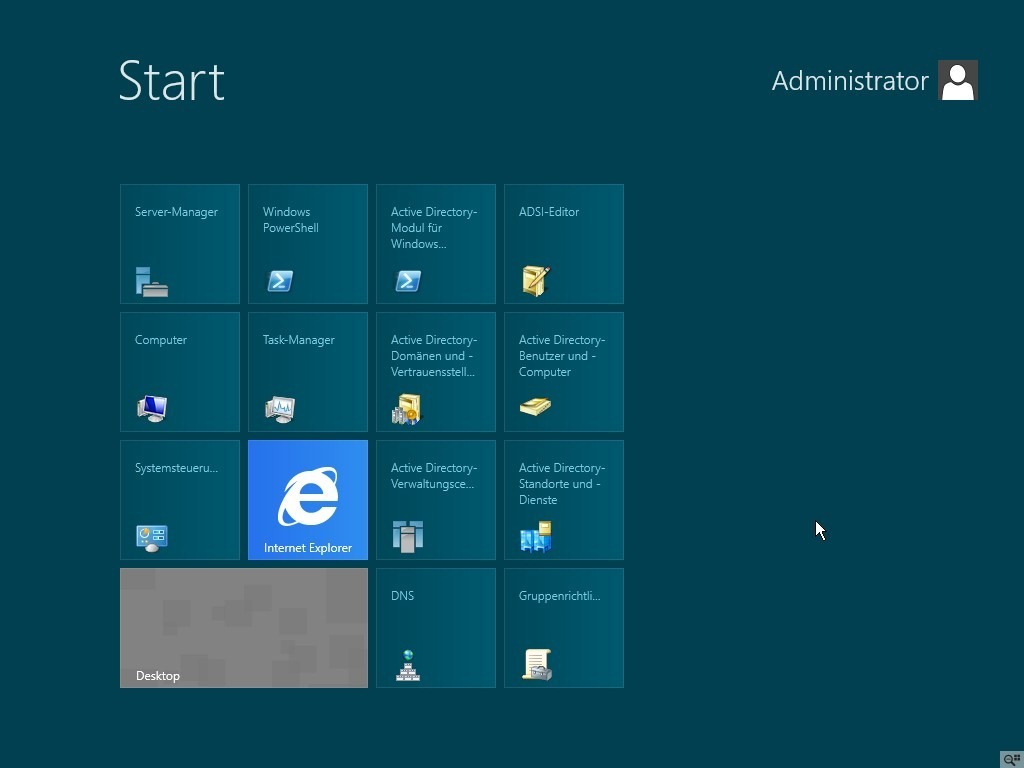Open the Gruppenrichtlinien scroll icon
This screenshot has width=1024, height=768.
point(537,665)
